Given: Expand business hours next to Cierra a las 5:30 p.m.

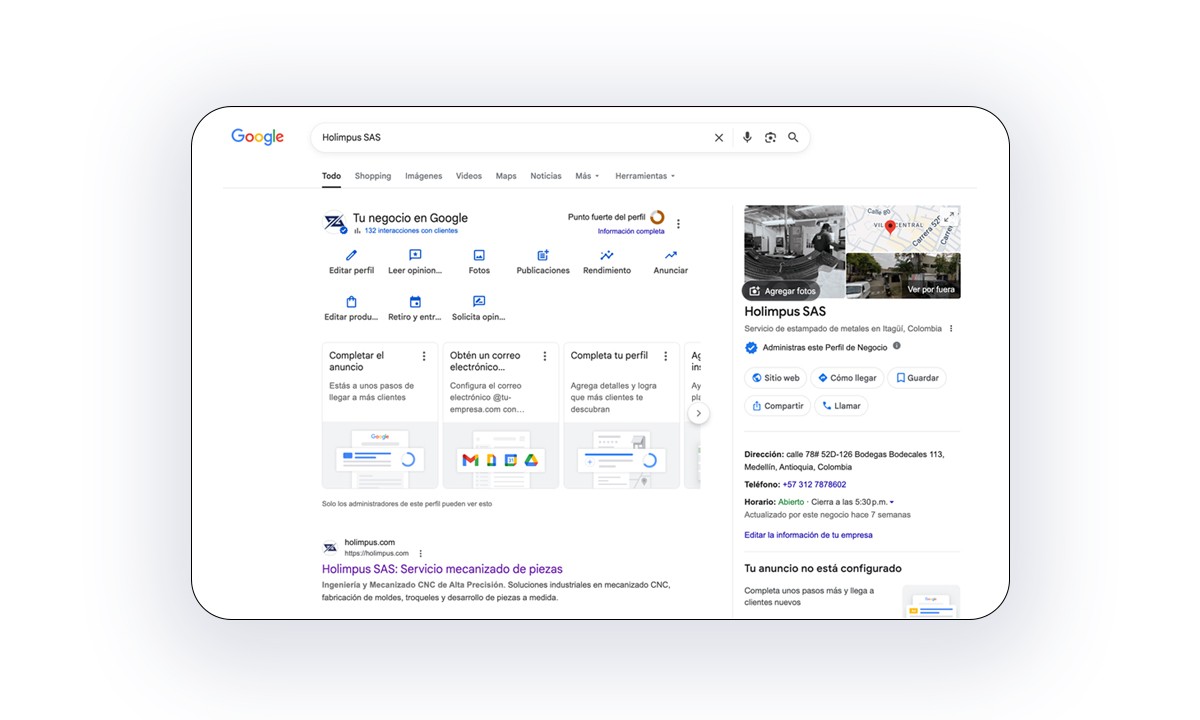Looking at the screenshot, I should click(891, 502).
